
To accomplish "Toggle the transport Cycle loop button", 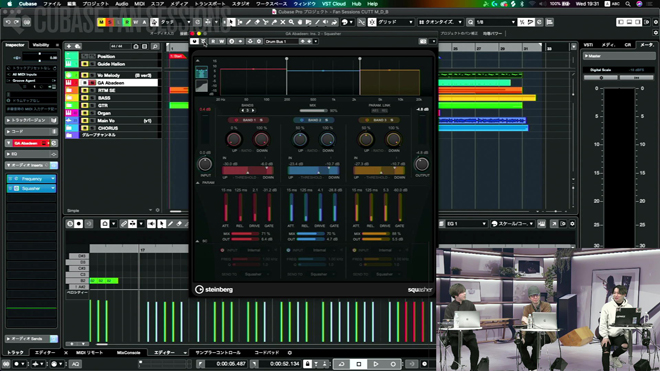I will point(341,364).
